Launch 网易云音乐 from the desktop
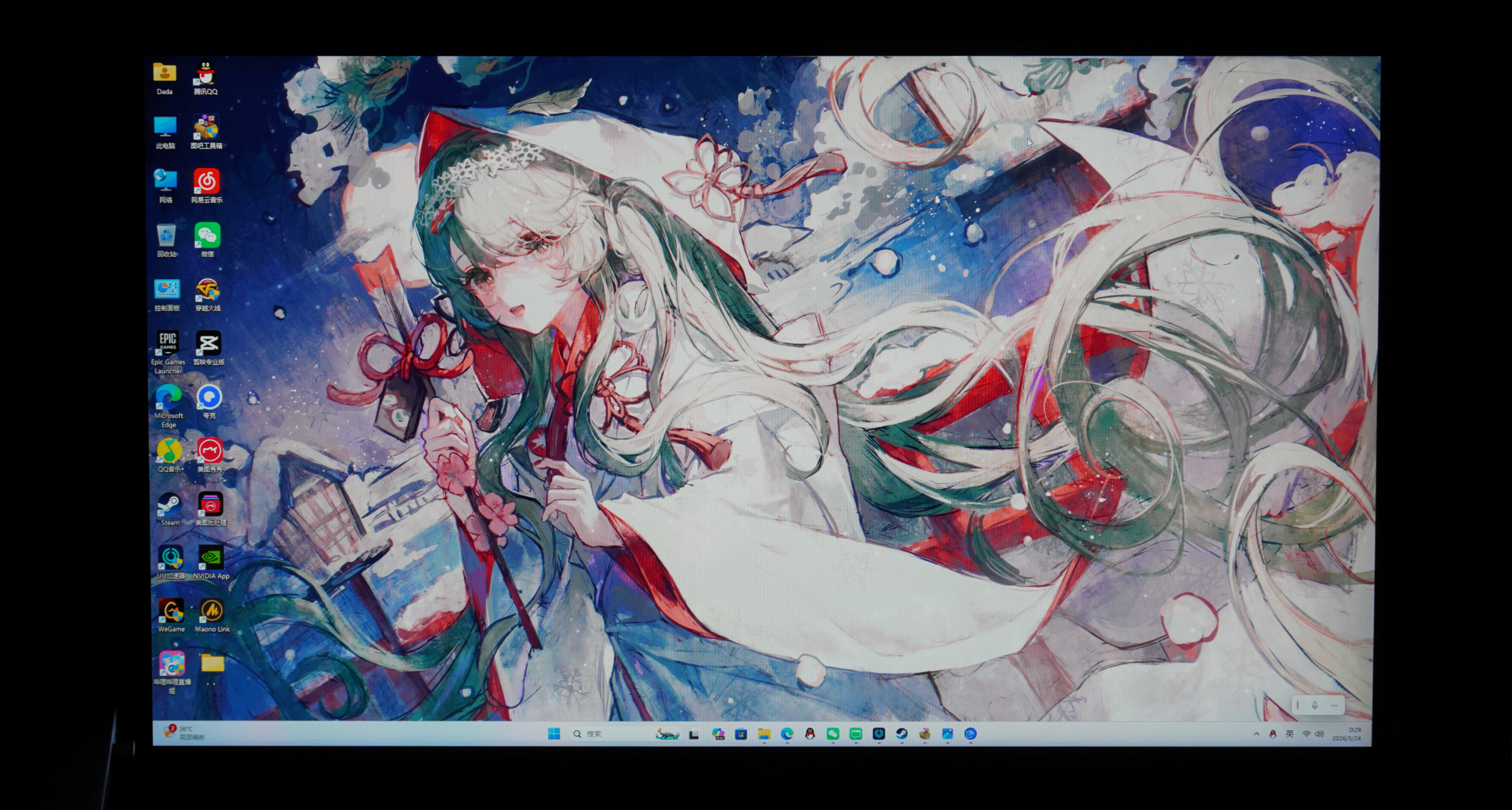 [207, 186]
